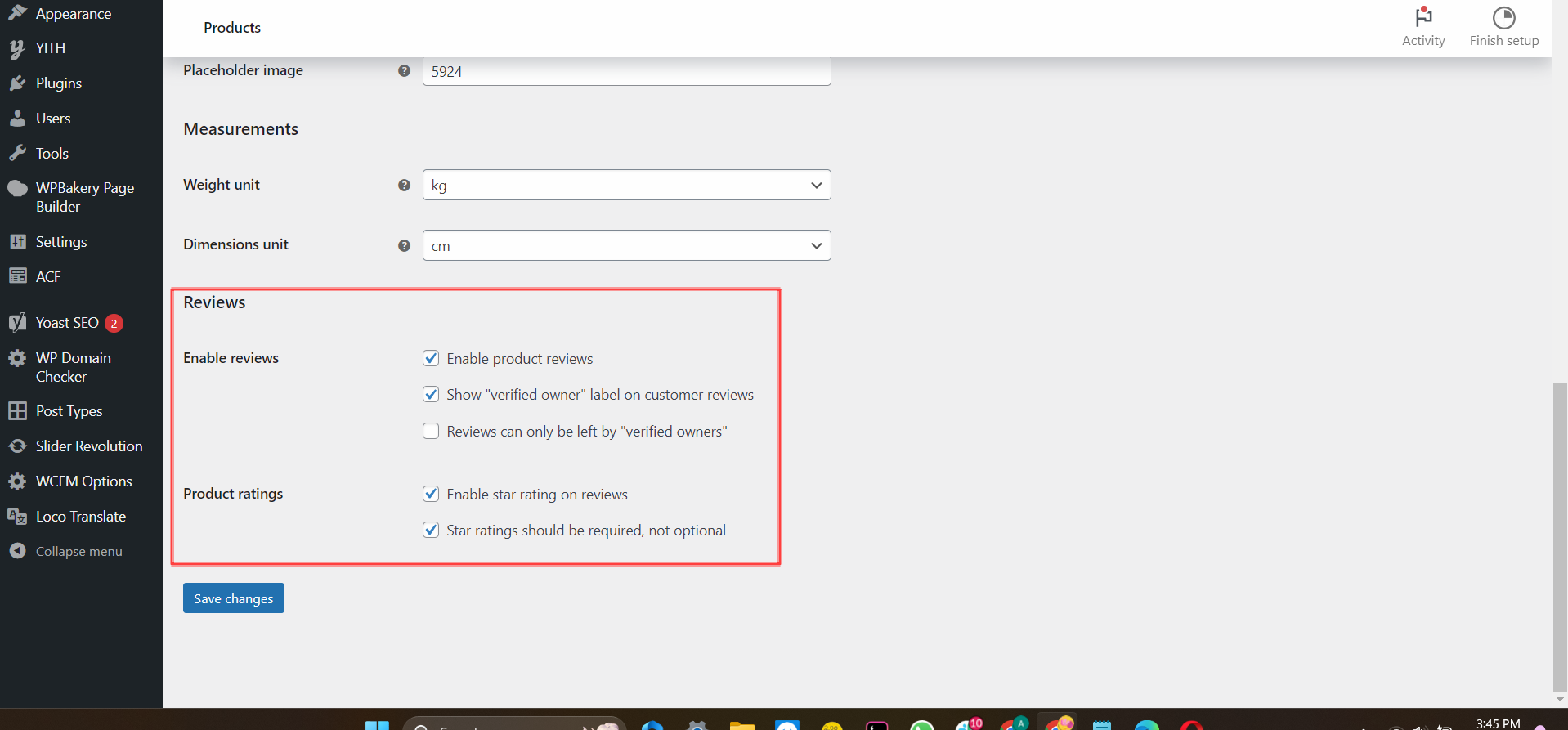Click the Collapse menu arrow icon
Viewport: 1568px width, 730px height.
click(x=17, y=551)
